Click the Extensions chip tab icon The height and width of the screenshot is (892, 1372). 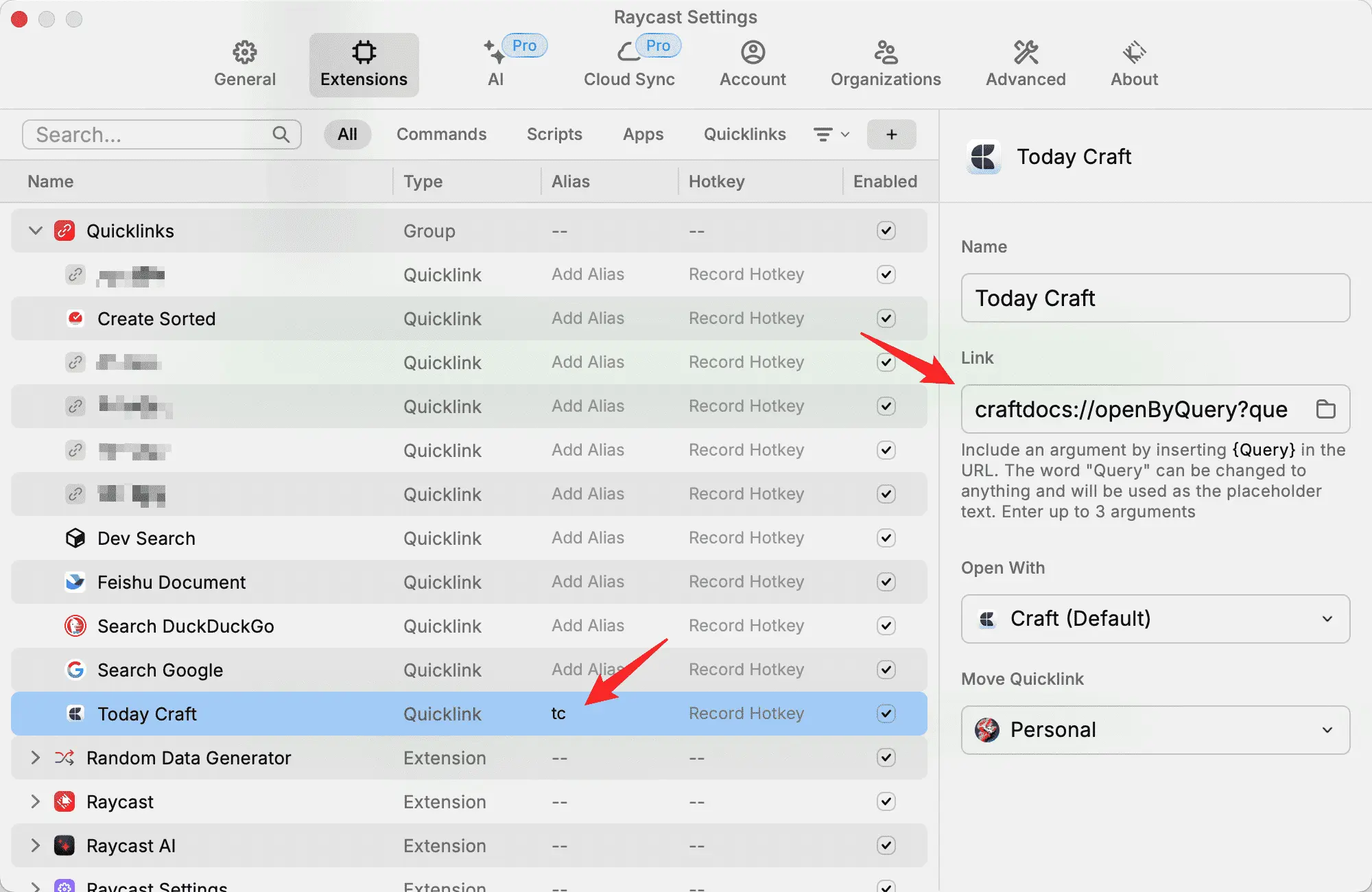coord(364,52)
